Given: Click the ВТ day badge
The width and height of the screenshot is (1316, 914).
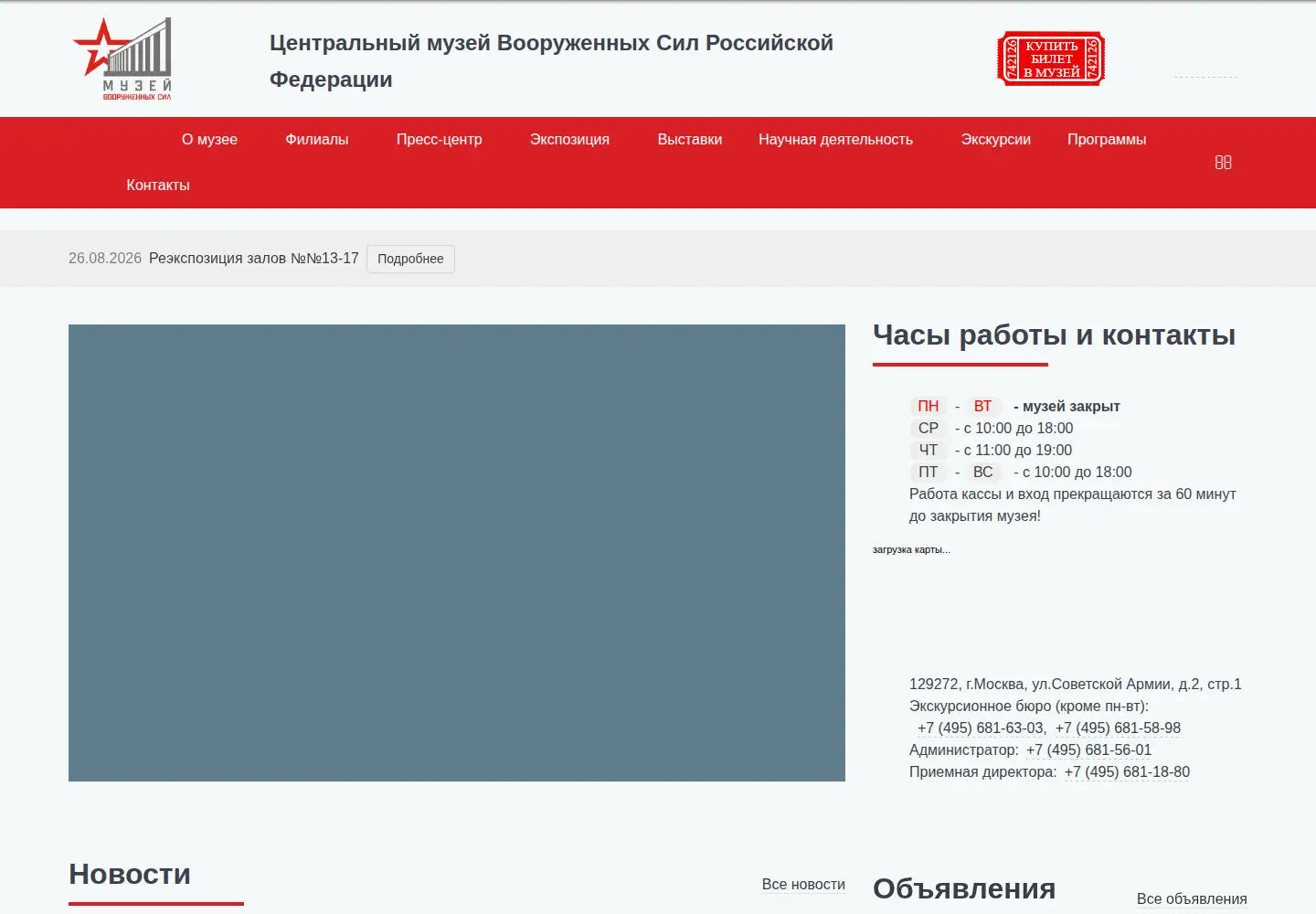Looking at the screenshot, I should (982, 407).
